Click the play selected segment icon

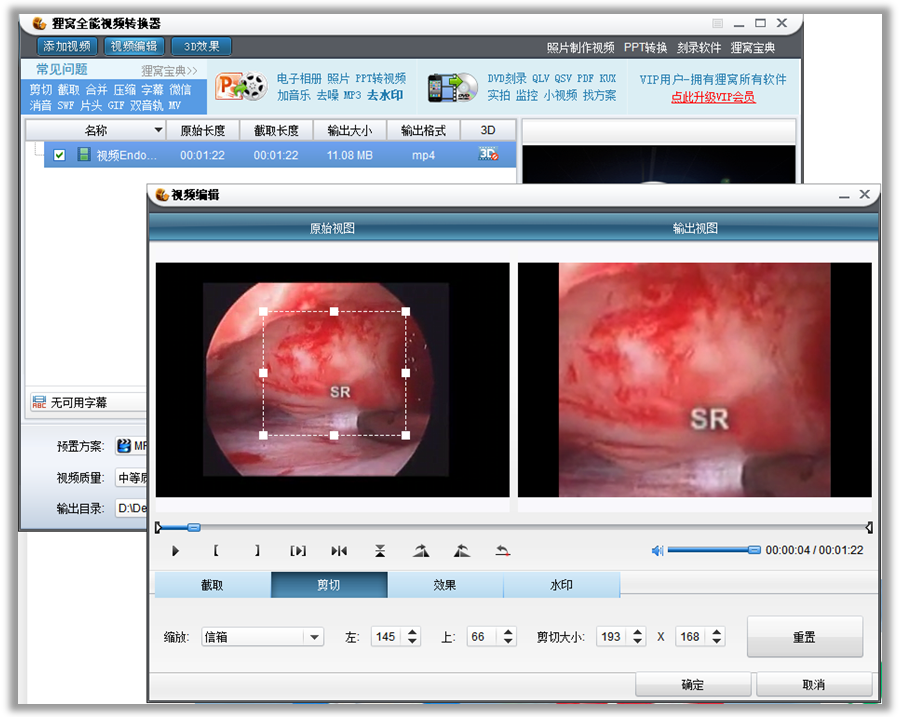[298, 551]
